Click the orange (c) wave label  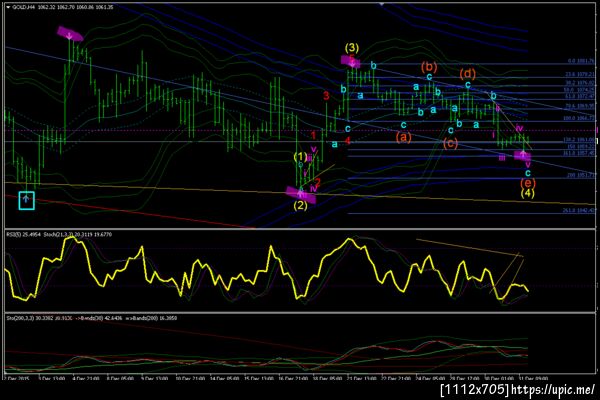450,144
